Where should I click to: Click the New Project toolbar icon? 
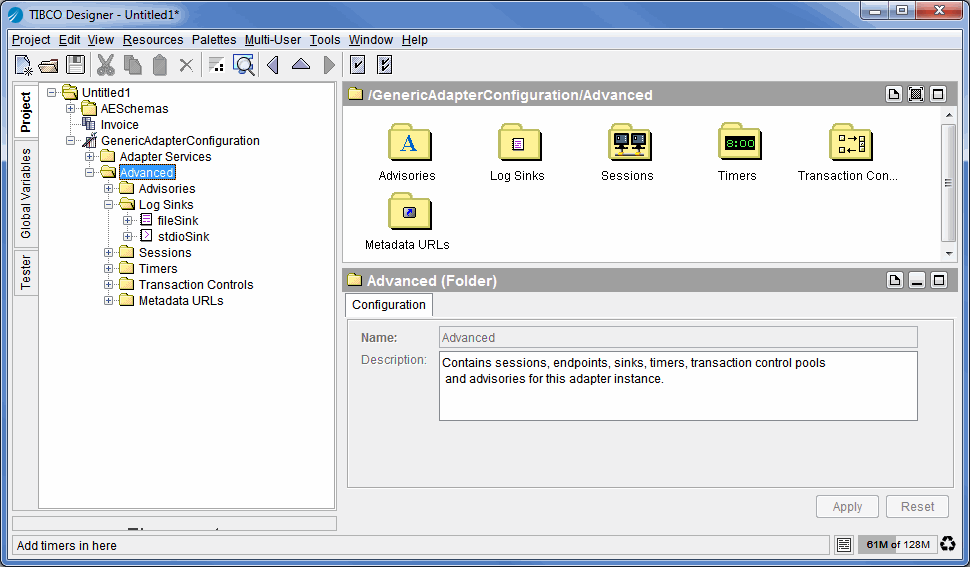24,65
